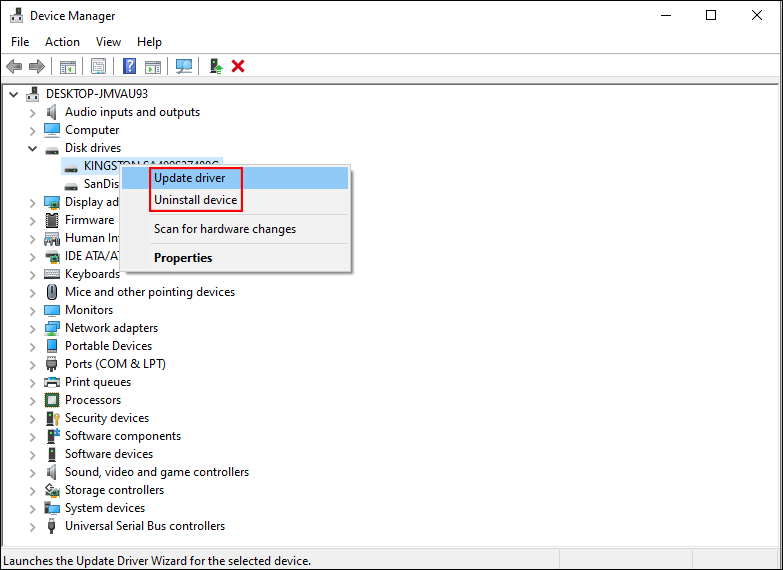This screenshot has height=570, width=783.
Task: Select the Sound, video and game controllers label
Action: coord(157,472)
